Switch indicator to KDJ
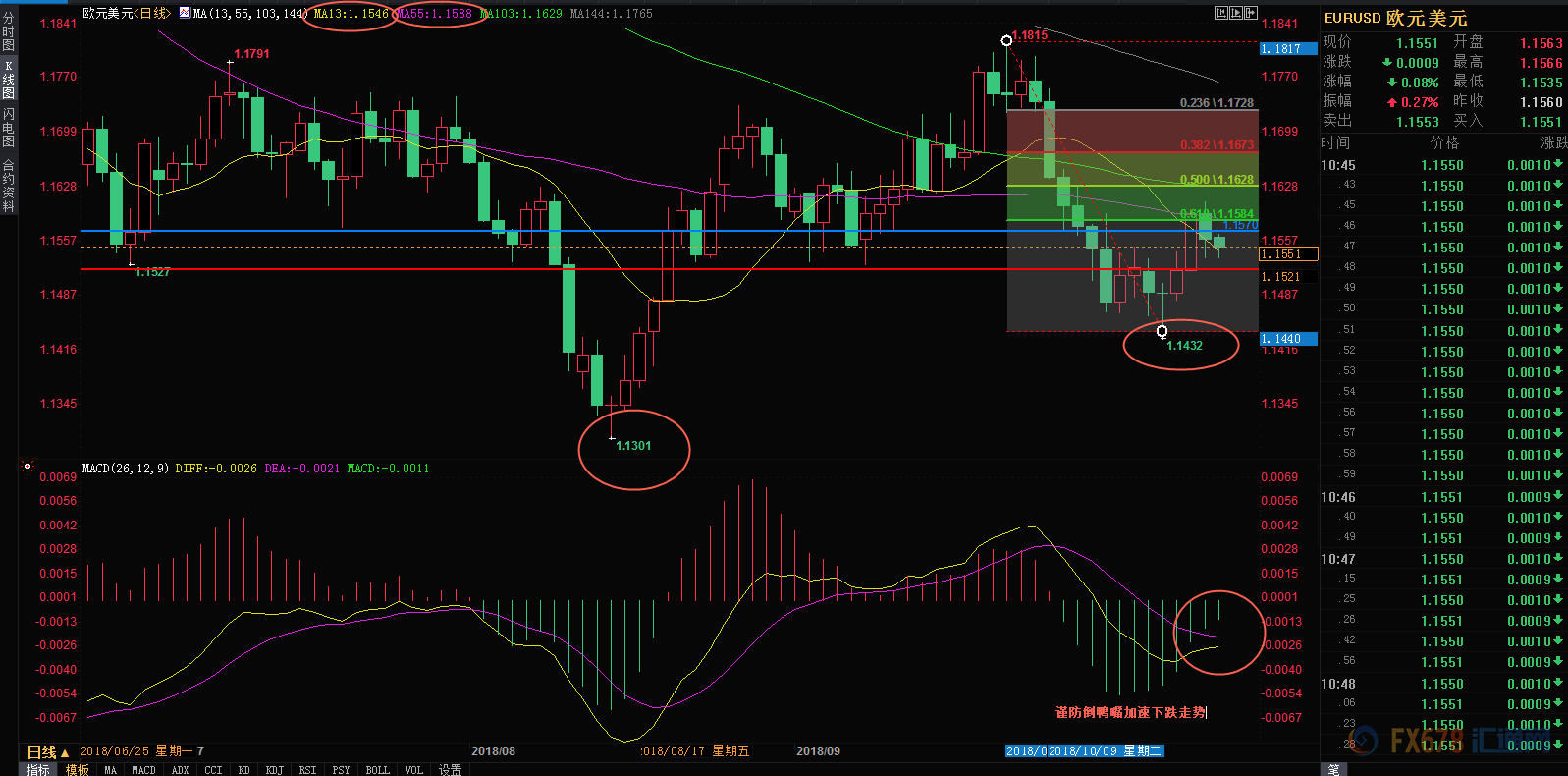 274,770
